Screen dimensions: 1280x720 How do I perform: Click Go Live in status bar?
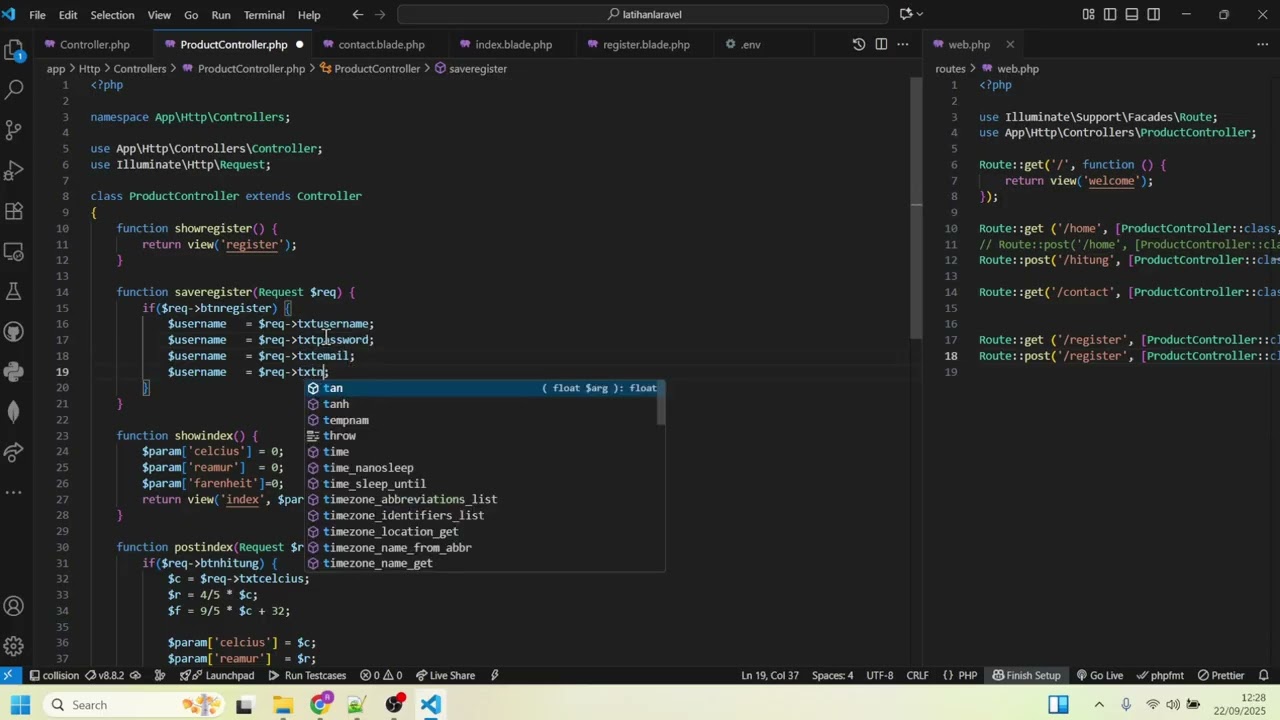[1099, 675]
